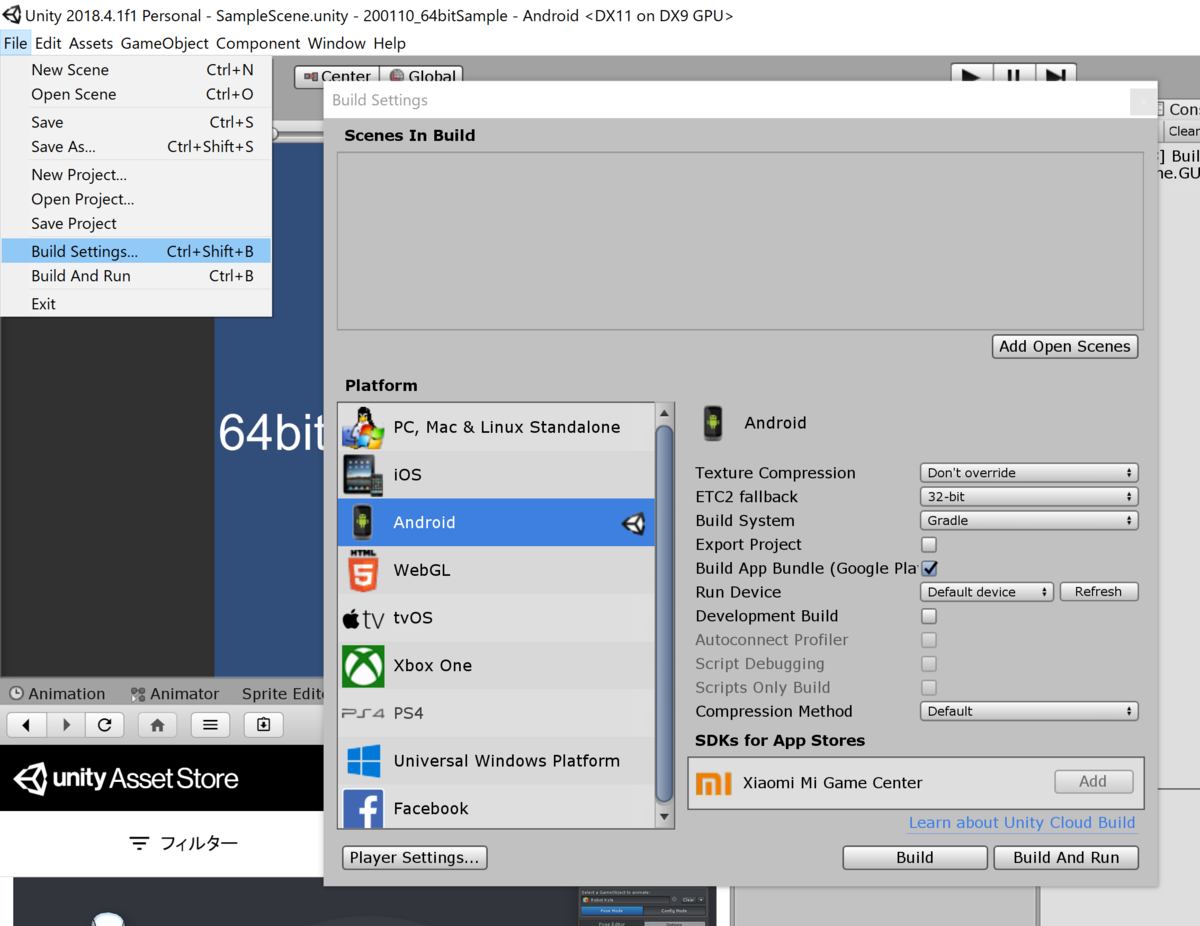The image size is (1200, 926).
Task: Toggle the Center pivot mode button
Action: [x=336, y=76]
